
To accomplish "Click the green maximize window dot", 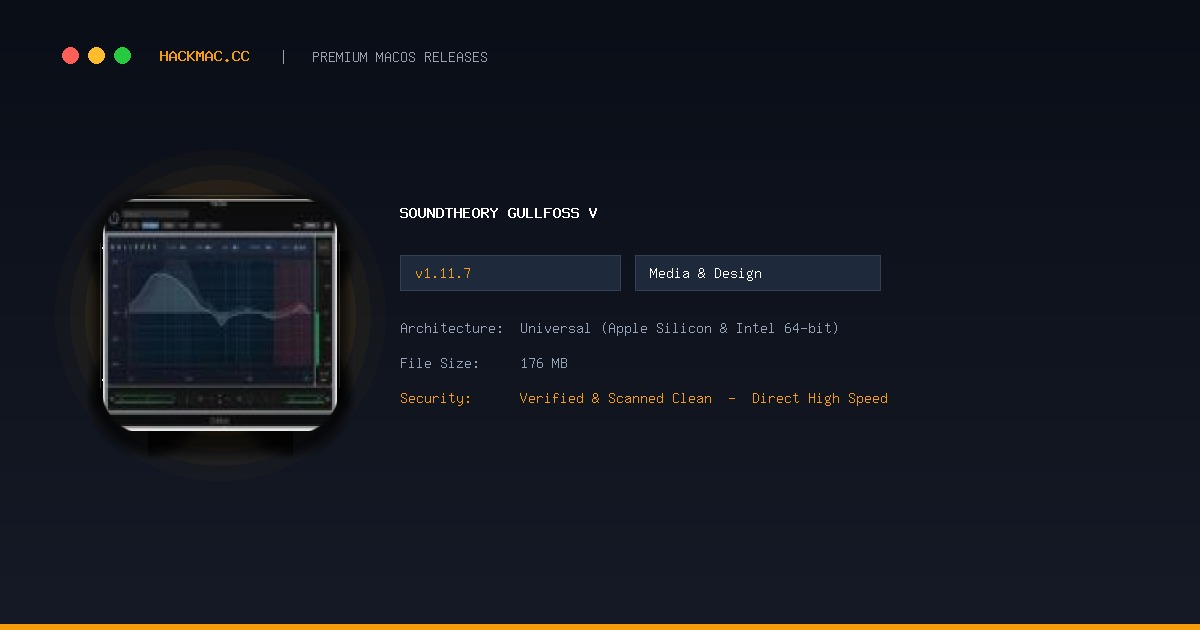I will click(x=122, y=56).
